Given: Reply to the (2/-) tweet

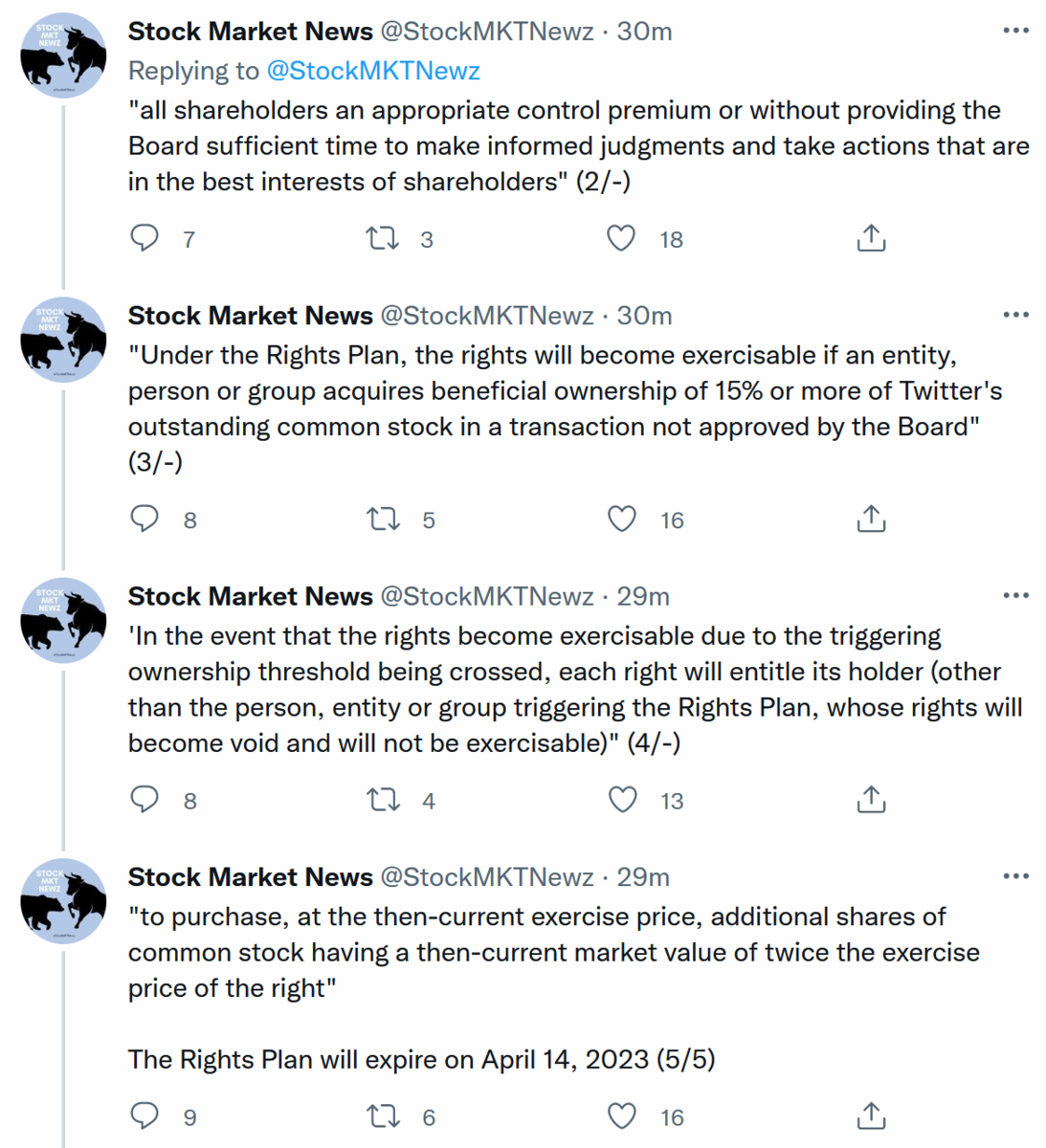Looking at the screenshot, I should pos(145,237).
